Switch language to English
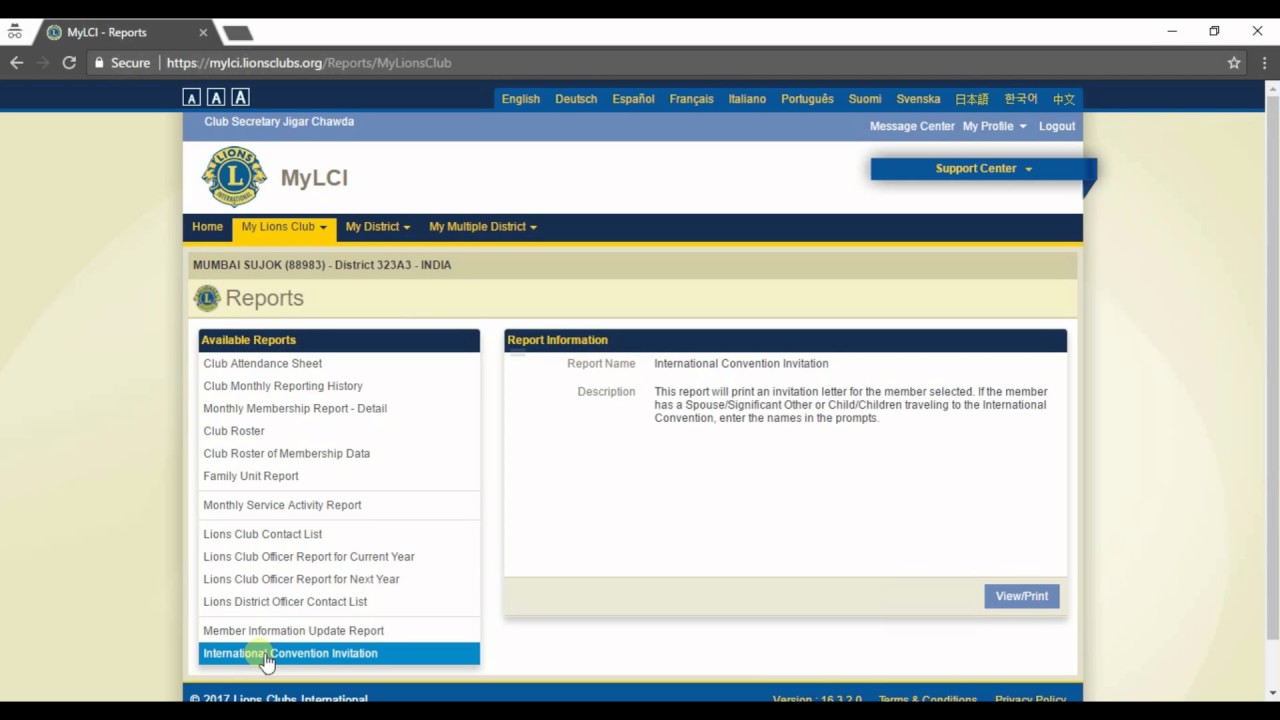 click(x=521, y=99)
